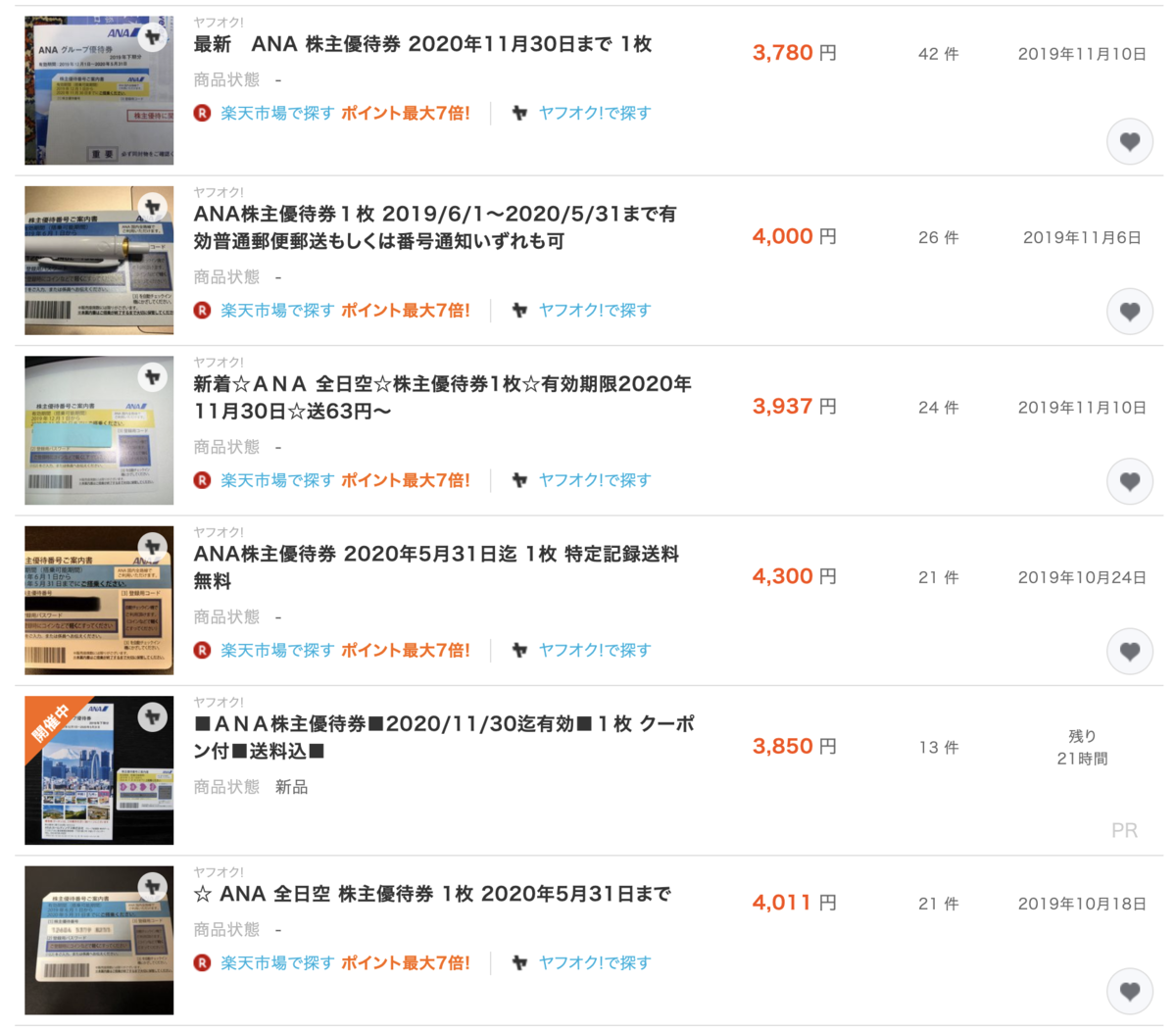Click ヤフオク!で探す in 3,780円 listing
This screenshot has width=1176, height=1031.
tap(595, 114)
